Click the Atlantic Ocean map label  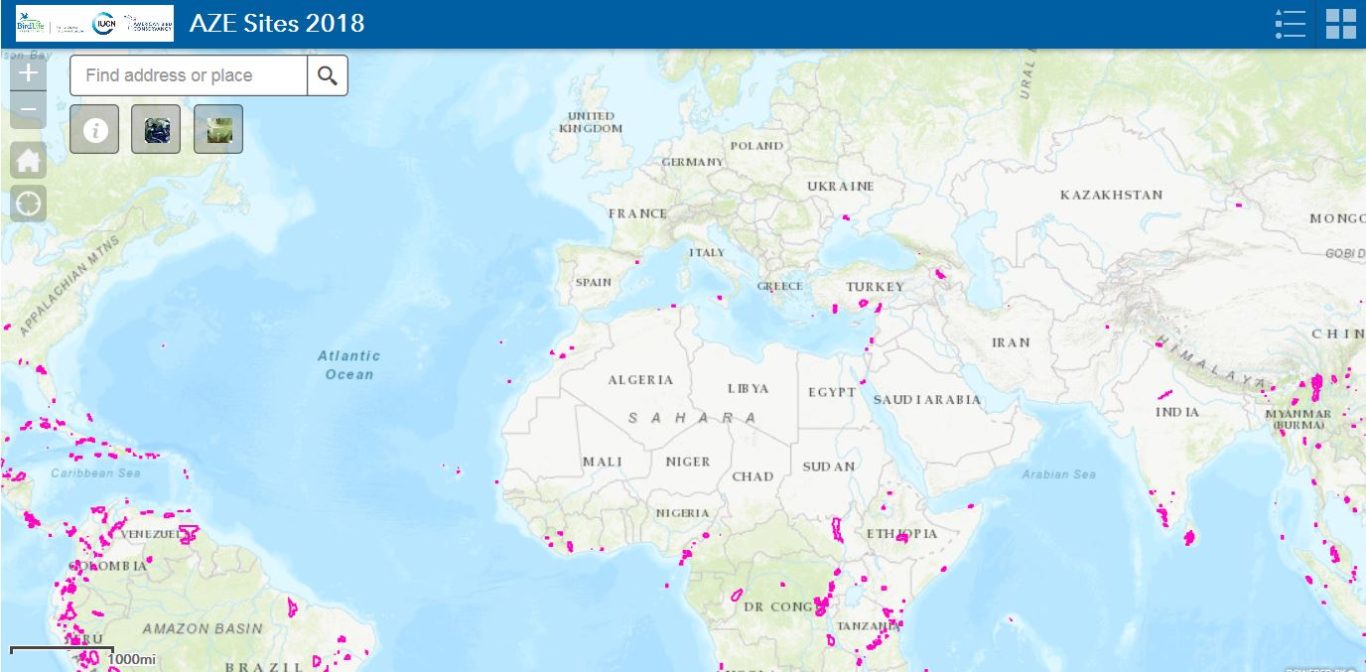tap(349, 364)
